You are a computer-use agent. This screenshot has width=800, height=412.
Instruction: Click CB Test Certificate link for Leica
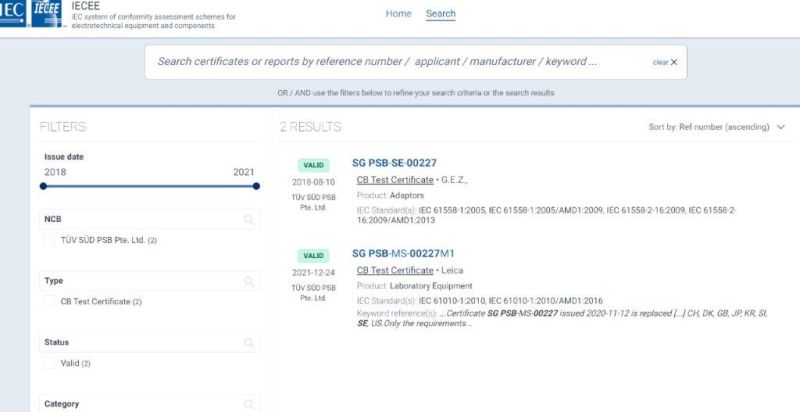[x=395, y=270]
